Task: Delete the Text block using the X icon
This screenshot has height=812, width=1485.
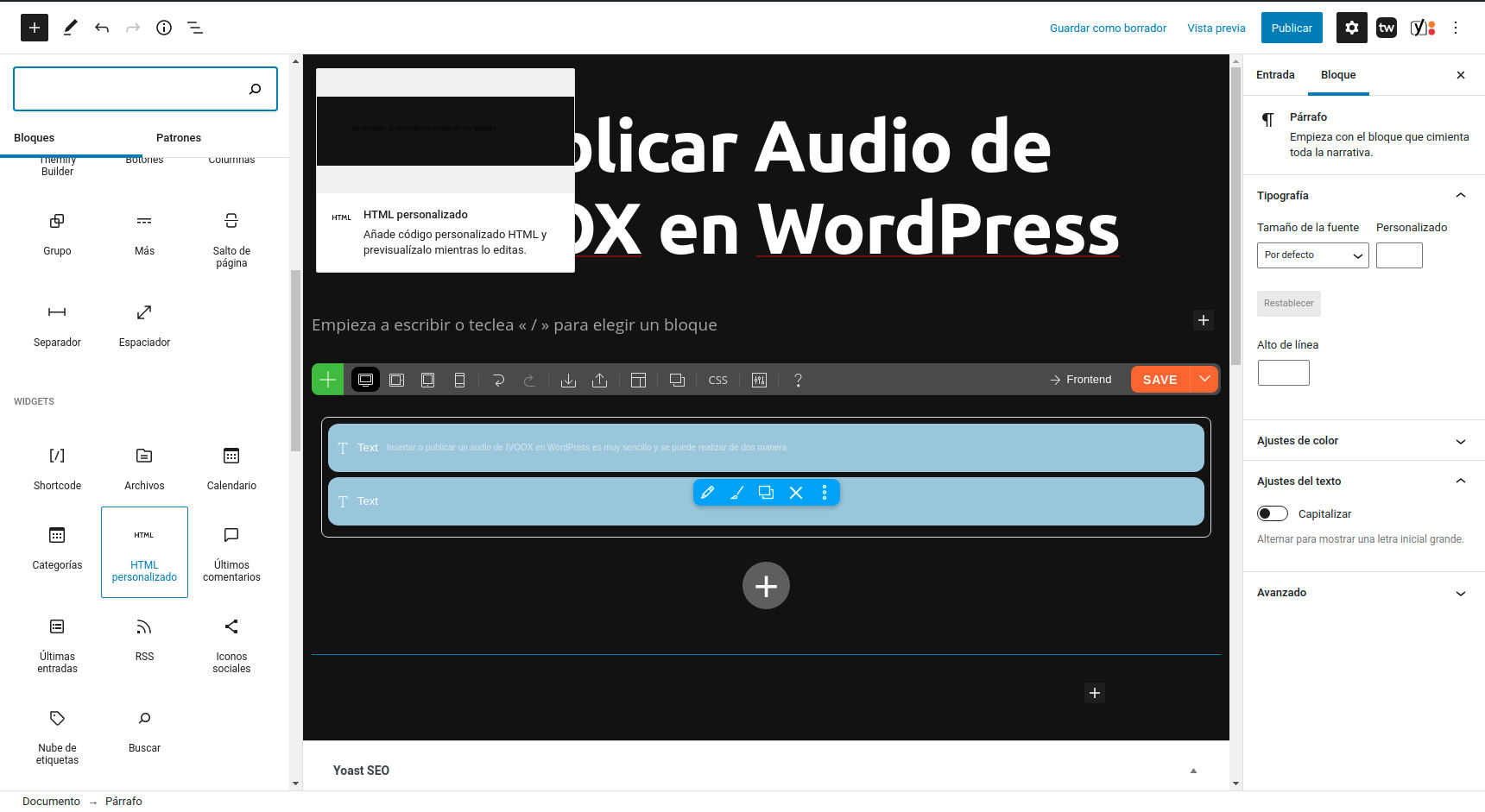Action: [x=795, y=492]
